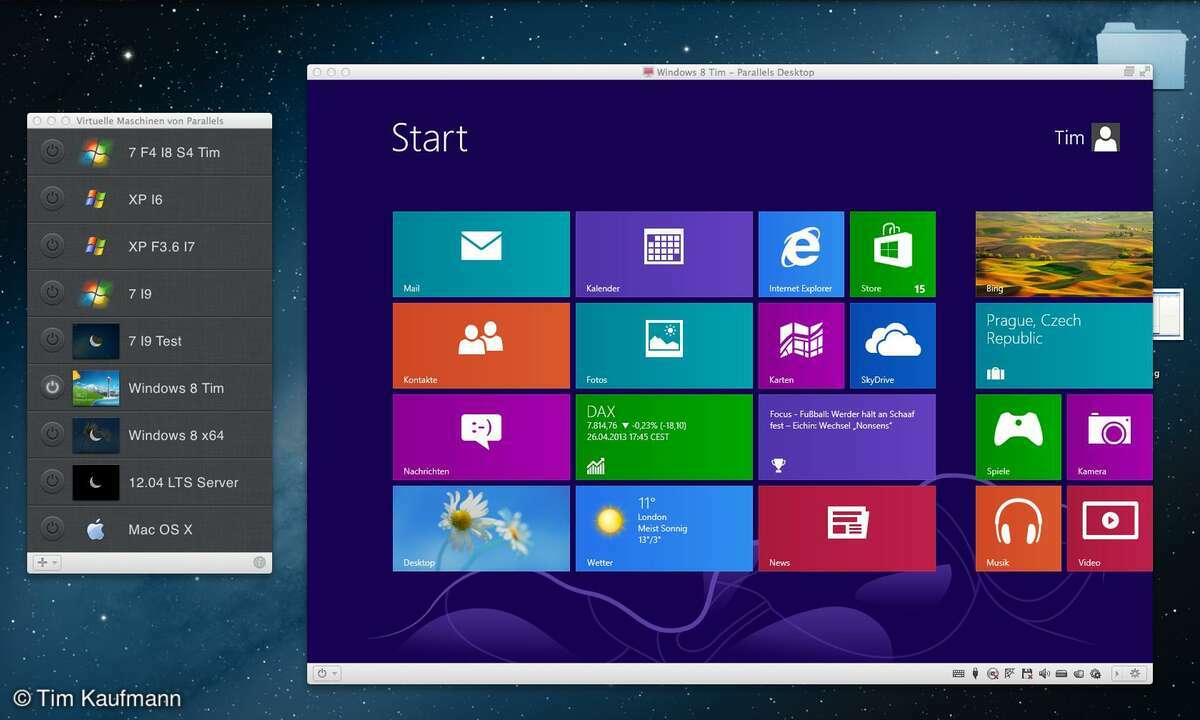Open the Prague, Czech Republic travel tile
The height and width of the screenshot is (720, 1200).
1064,345
